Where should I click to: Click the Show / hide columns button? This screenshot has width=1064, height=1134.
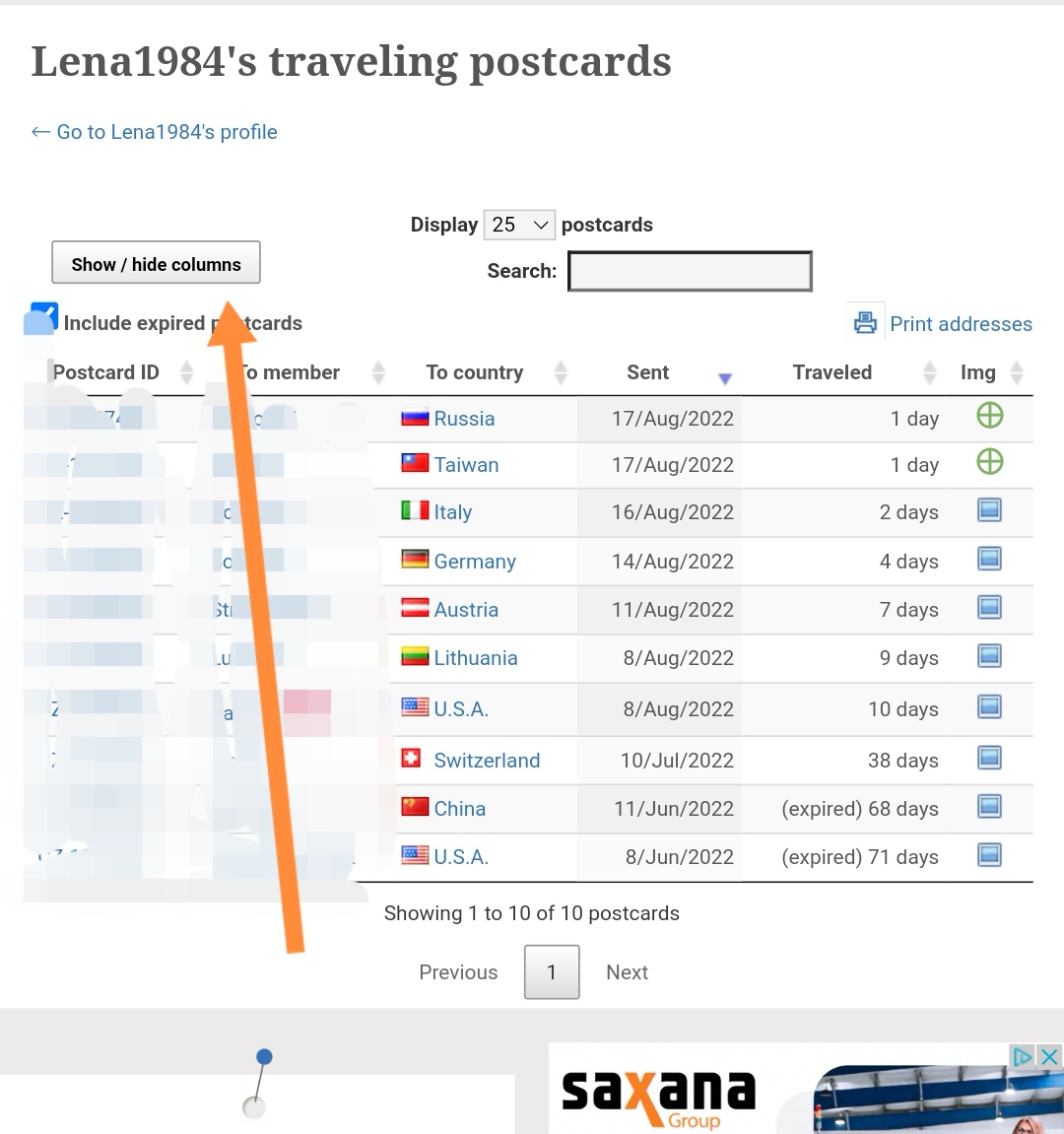click(x=156, y=264)
